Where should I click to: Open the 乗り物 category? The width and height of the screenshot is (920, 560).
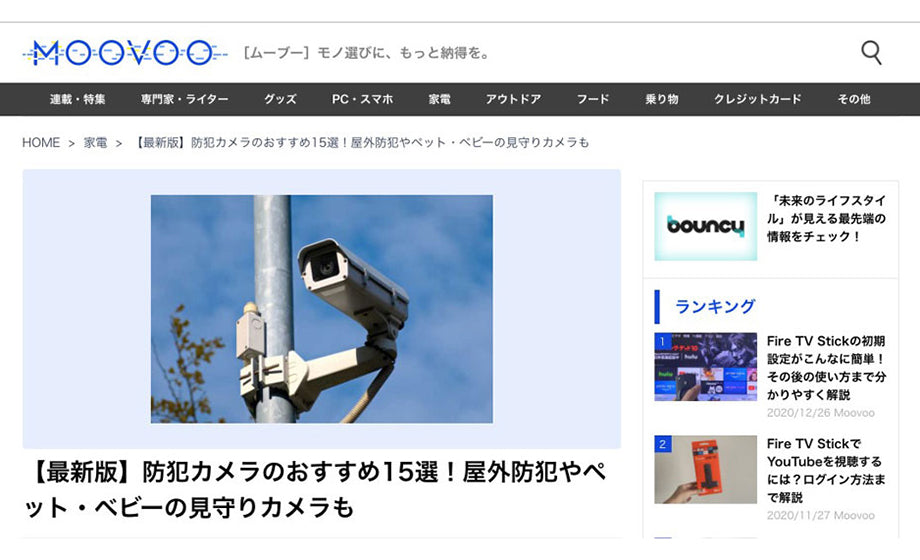coord(662,99)
